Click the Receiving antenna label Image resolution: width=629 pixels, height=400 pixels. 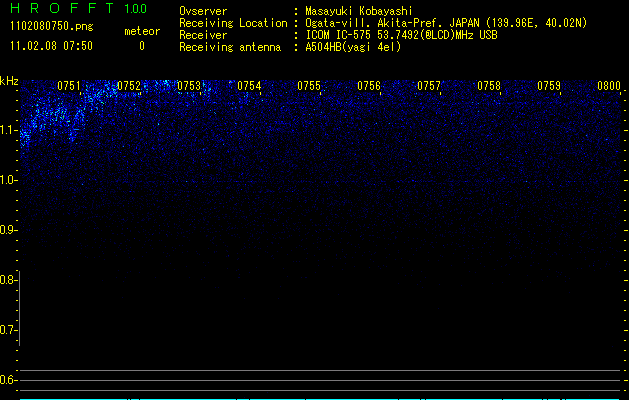click(230, 47)
